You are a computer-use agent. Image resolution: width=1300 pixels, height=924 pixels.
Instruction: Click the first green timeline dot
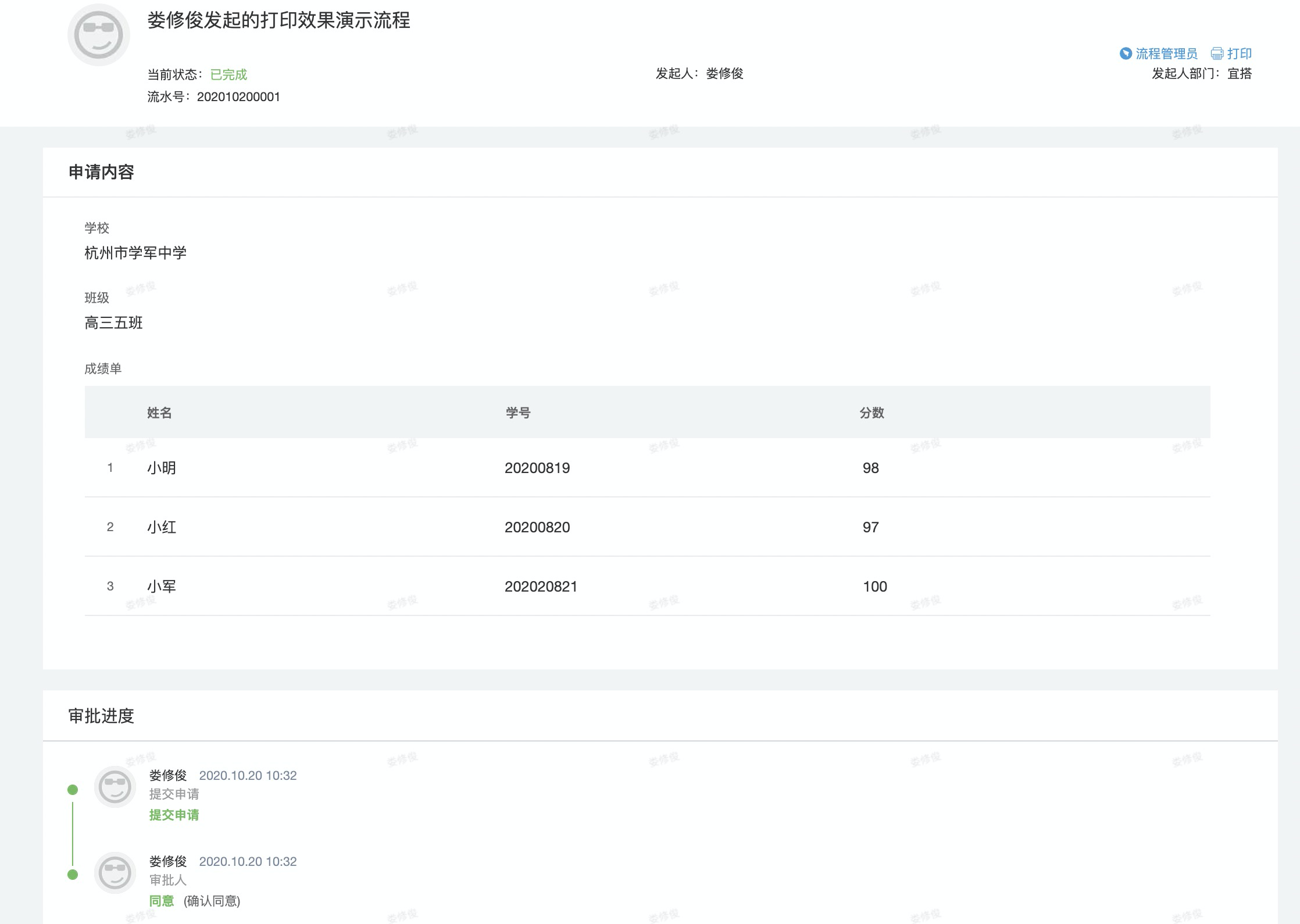[x=73, y=790]
